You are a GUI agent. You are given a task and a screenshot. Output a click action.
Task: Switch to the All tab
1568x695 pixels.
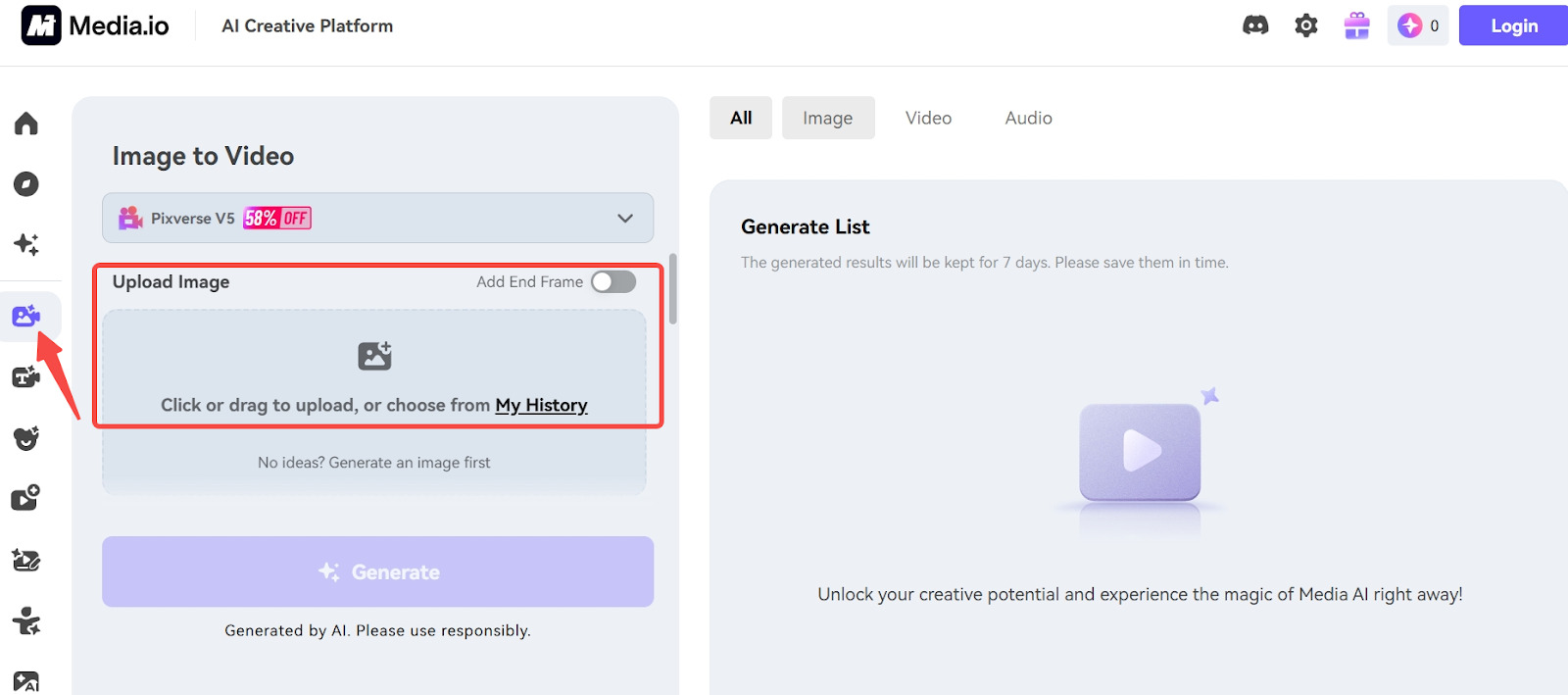[x=741, y=118]
